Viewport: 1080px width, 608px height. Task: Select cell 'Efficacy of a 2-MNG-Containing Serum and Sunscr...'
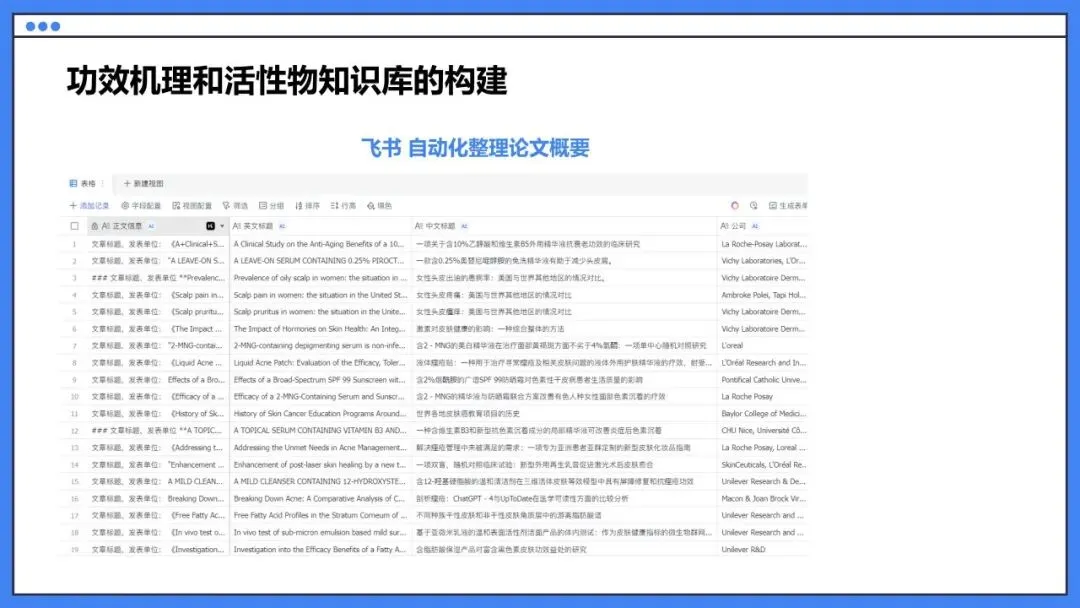321,397
